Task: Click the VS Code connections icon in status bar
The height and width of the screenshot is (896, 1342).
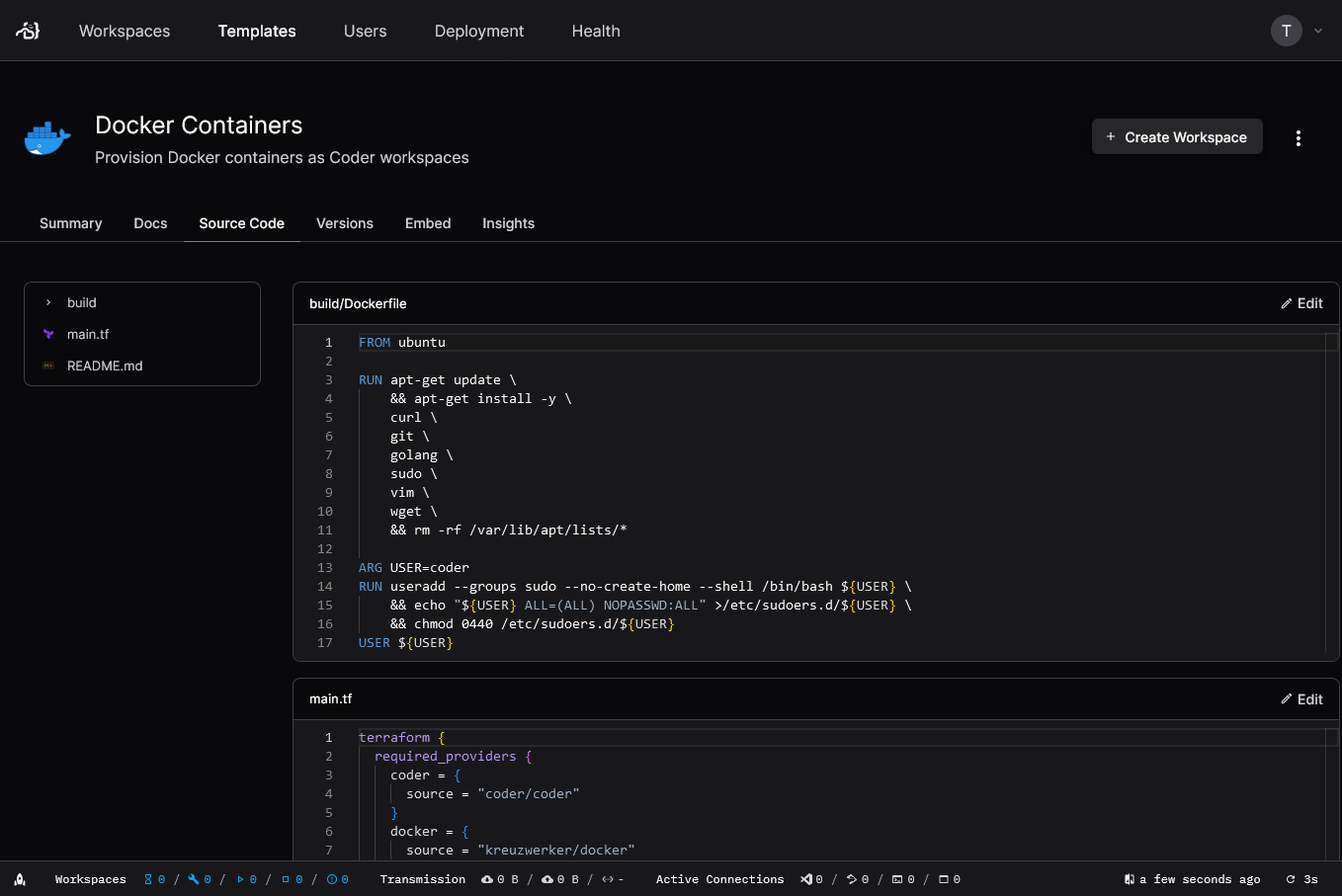Action: pyautogui.click(x=808, y=879)
